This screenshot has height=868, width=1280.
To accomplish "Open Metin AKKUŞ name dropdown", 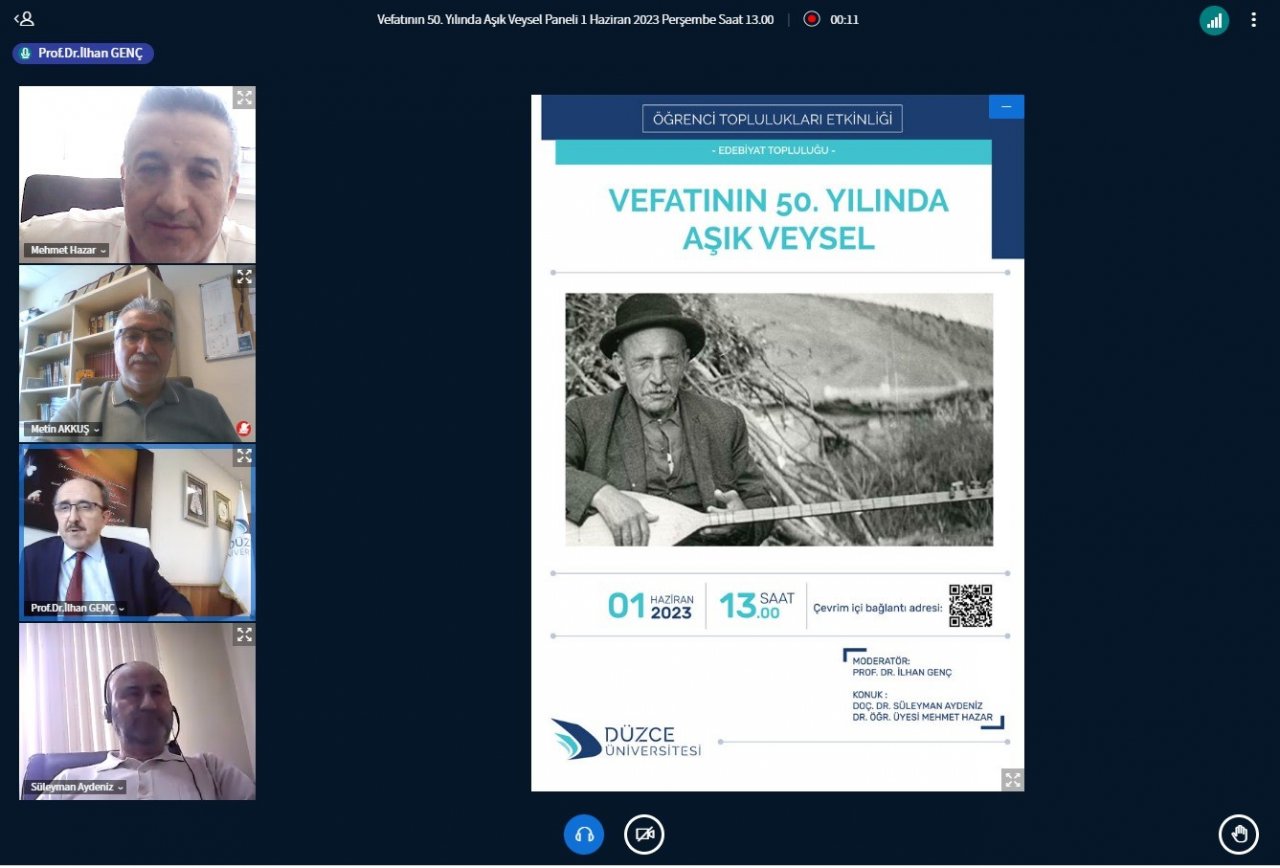I will (x=65, y=429).
